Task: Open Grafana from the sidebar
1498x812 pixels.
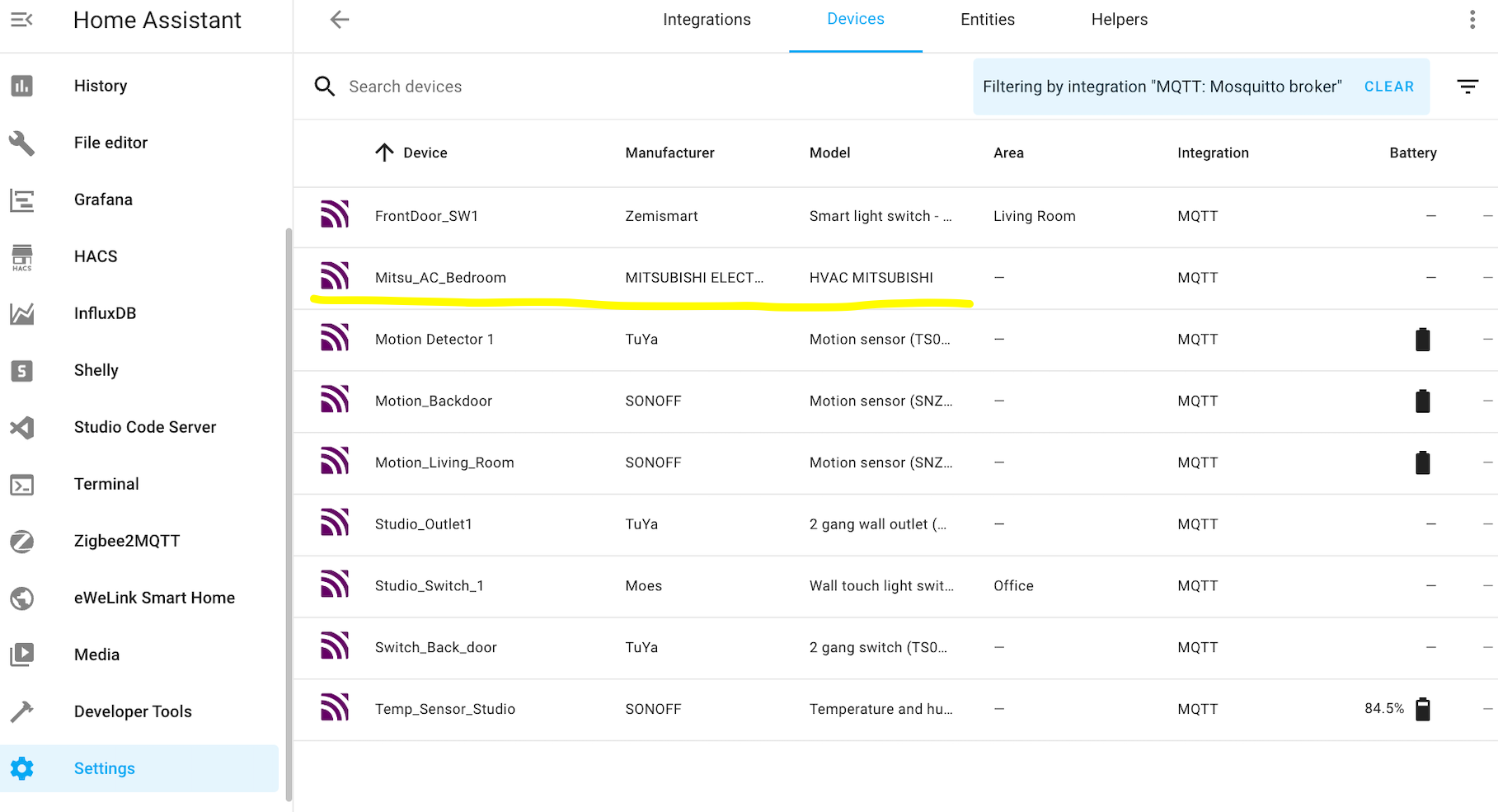Action: (103, 199)
